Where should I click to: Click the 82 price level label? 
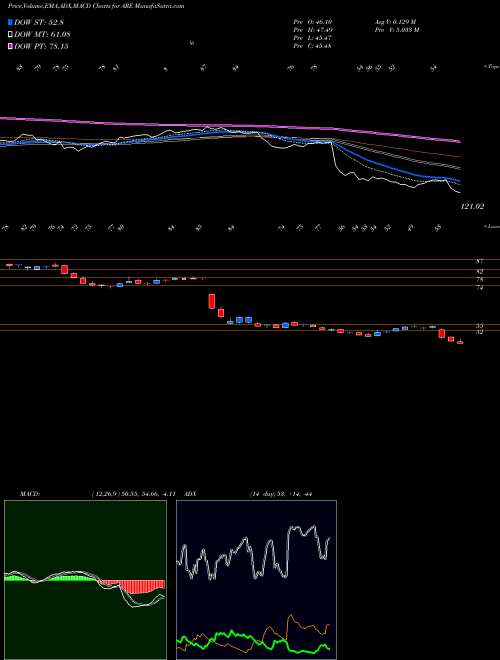pos(479,272)
